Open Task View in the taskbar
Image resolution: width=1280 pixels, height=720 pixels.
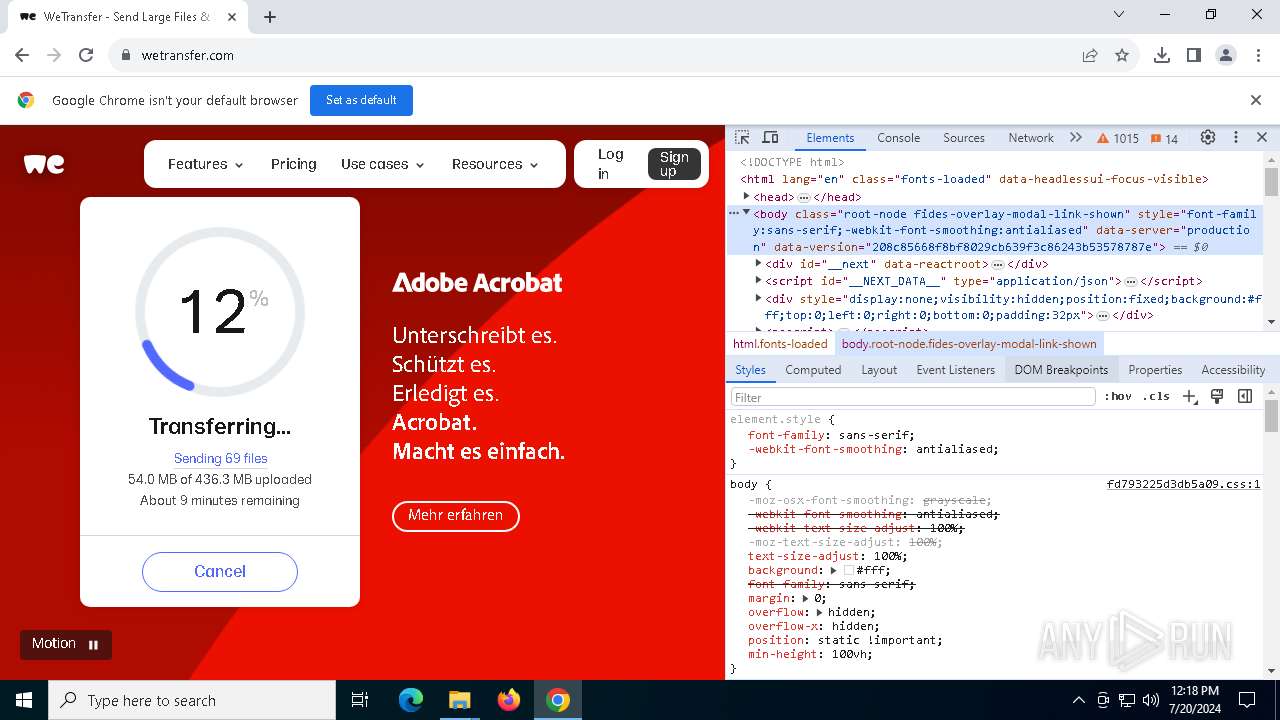(360, 700)
